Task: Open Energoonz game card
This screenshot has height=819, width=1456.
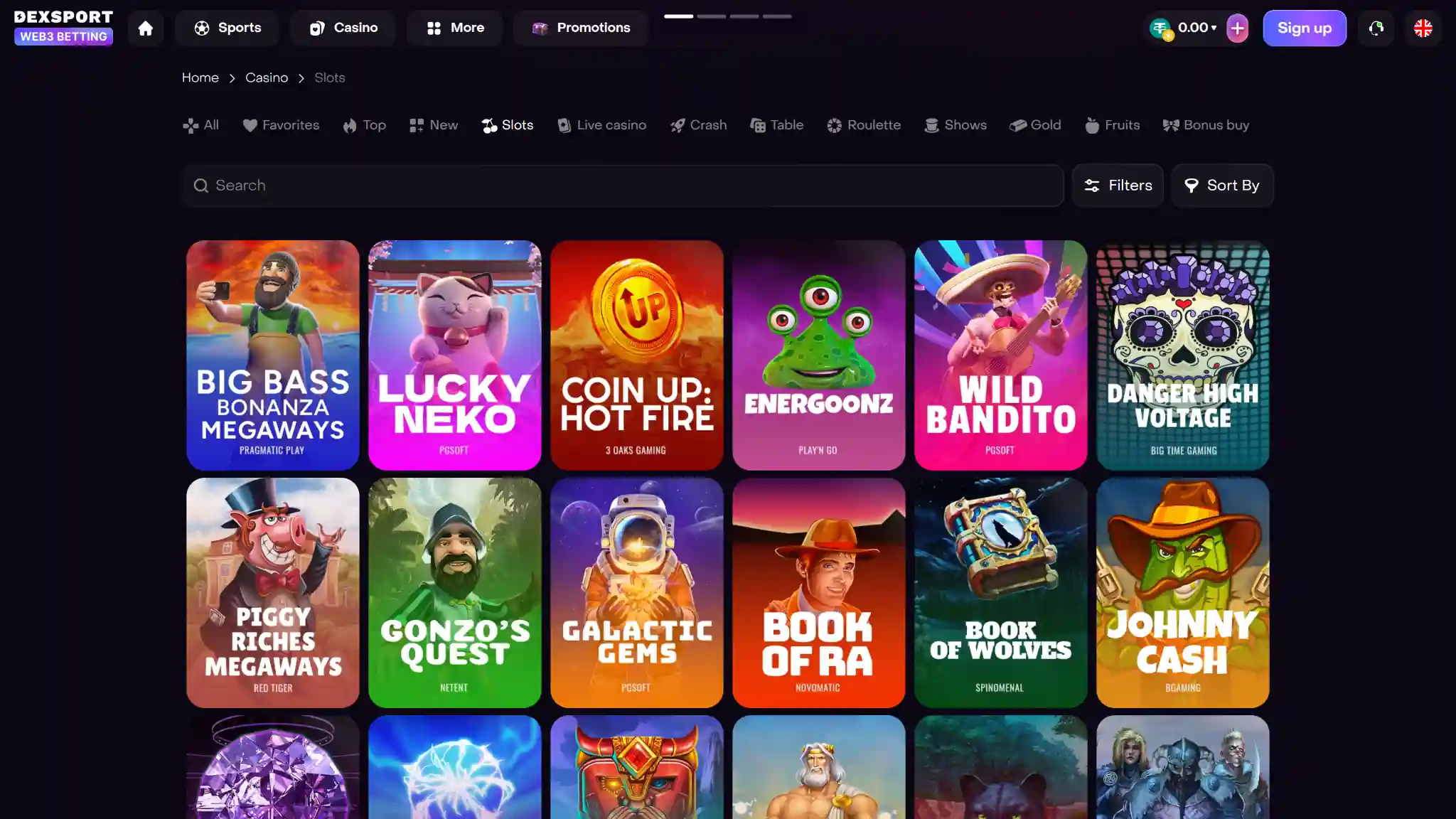Action: [819, 355]
